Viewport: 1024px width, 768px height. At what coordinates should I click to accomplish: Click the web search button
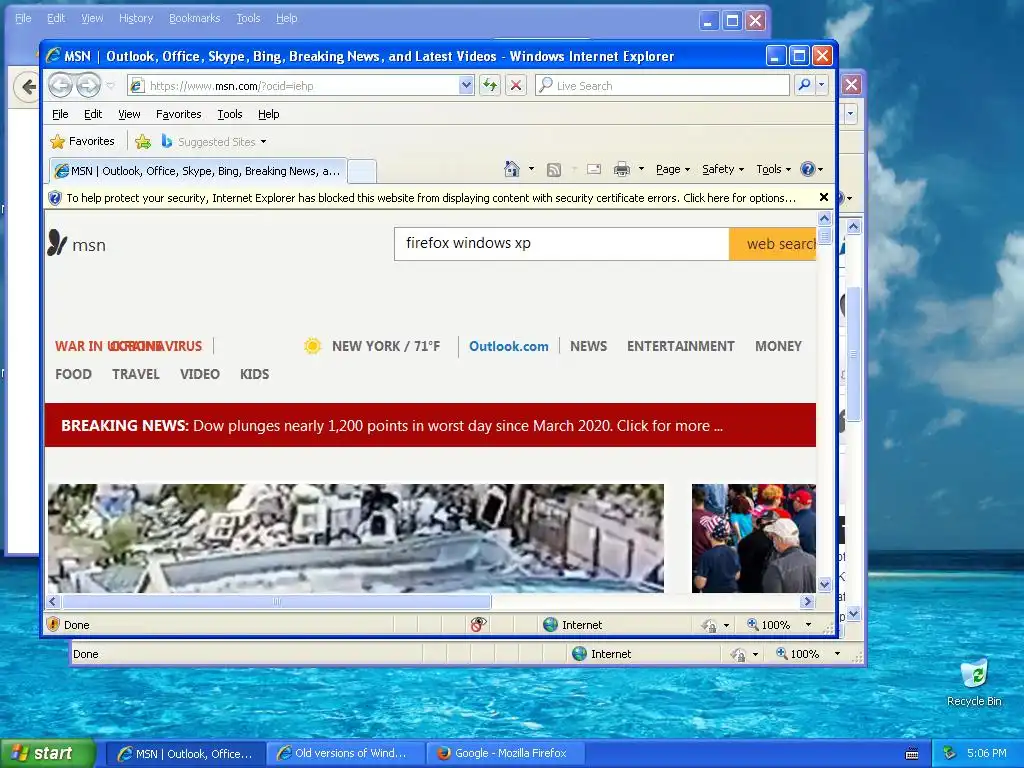pyautogui.click(x=773, y=244)
